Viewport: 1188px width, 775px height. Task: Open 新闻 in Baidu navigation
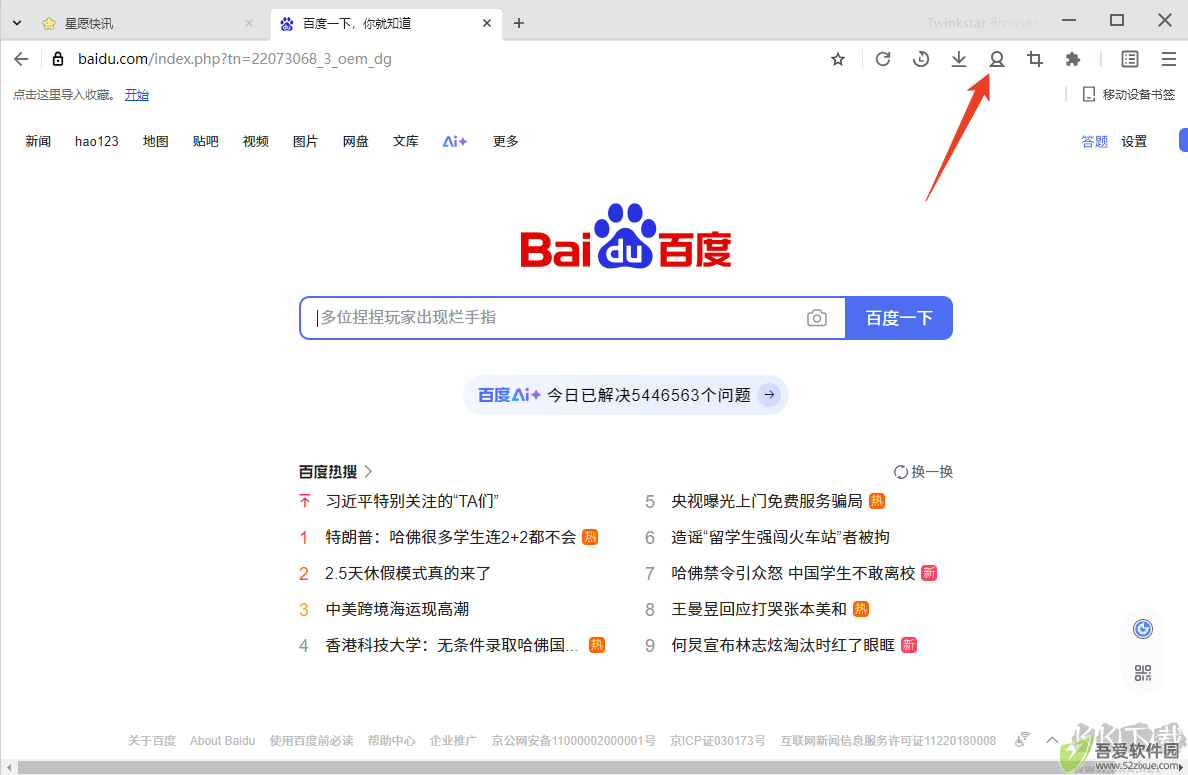pyautogui.click(x=38, y=141)
